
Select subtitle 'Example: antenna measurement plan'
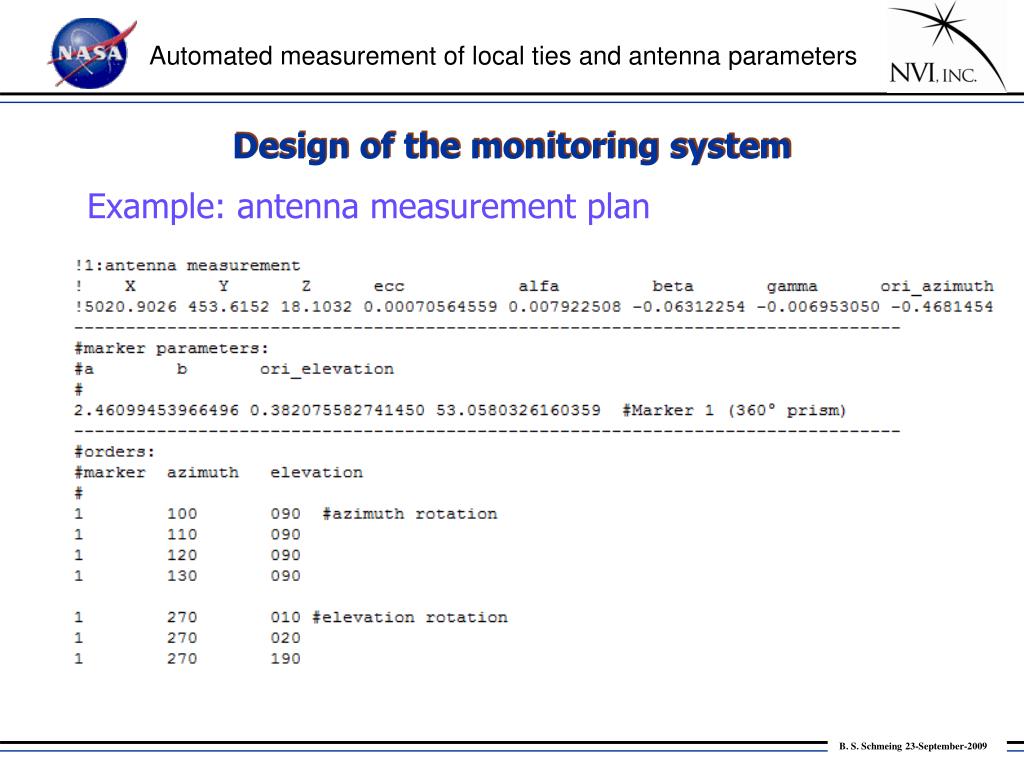(368, 206)
